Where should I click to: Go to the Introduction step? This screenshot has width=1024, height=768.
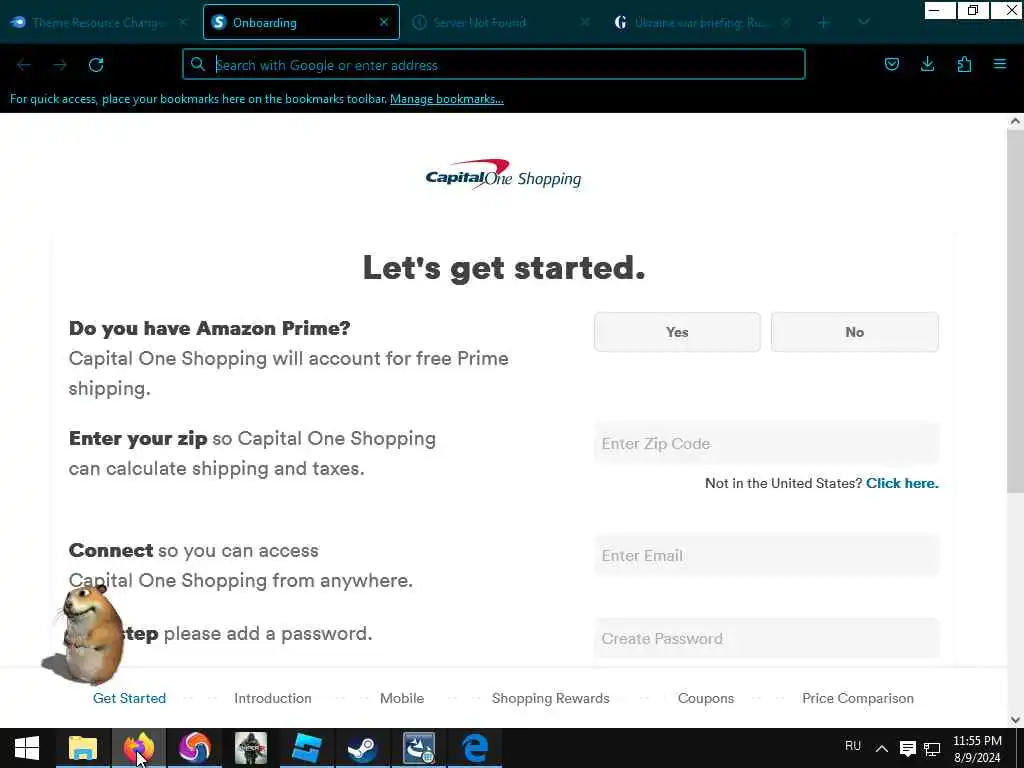(x=272, y=698)
